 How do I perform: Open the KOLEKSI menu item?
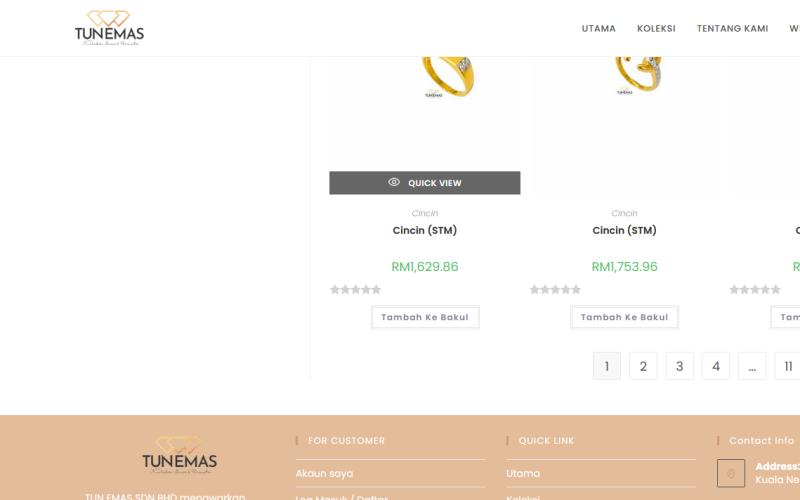656,29
